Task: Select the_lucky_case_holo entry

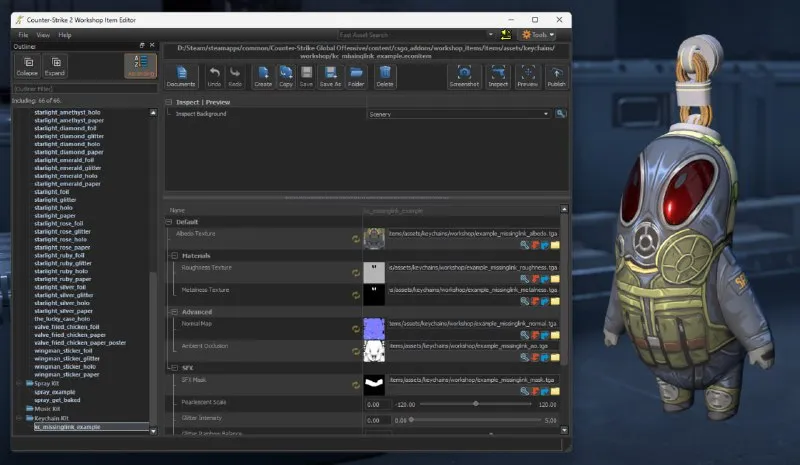Action: click(62, 319)
